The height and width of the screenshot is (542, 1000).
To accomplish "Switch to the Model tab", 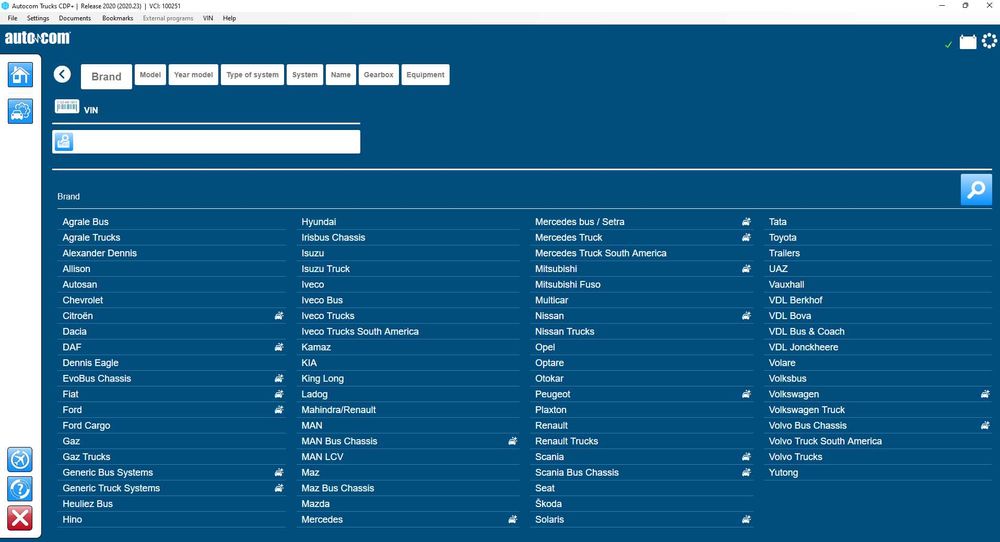I will 150,75.
